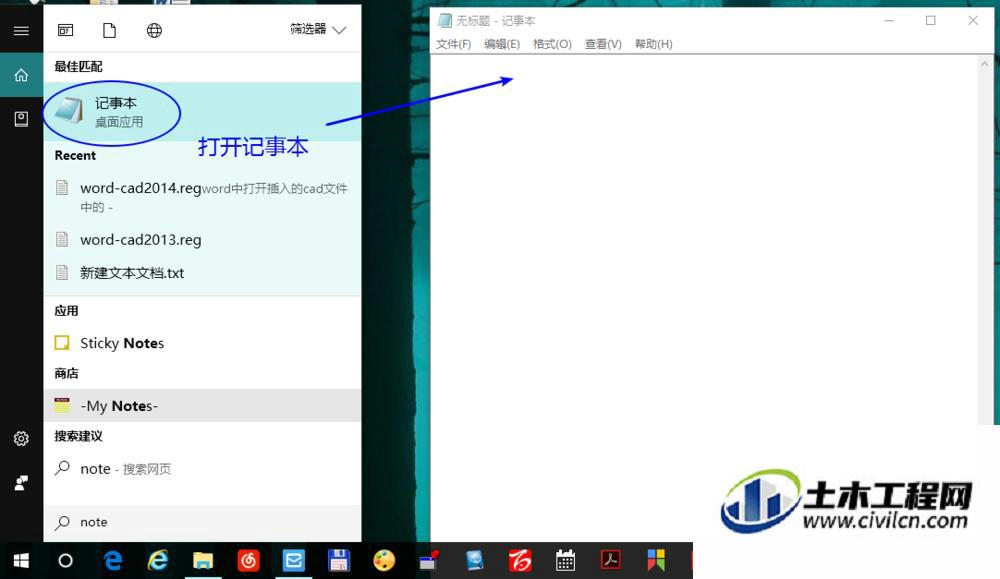Launch Microsoft Edge from taskbar

(x=113, y=561)
